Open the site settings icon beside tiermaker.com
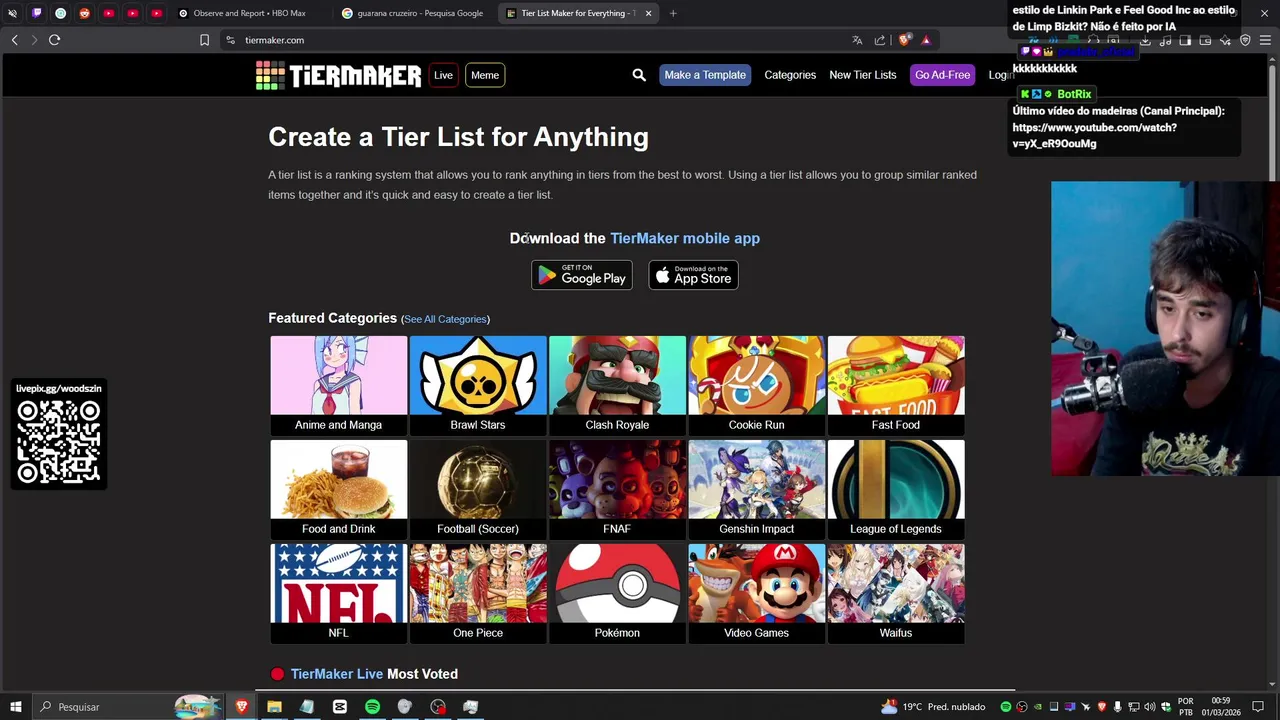This screenshot has width=1280, height=720. click(230, 40)
